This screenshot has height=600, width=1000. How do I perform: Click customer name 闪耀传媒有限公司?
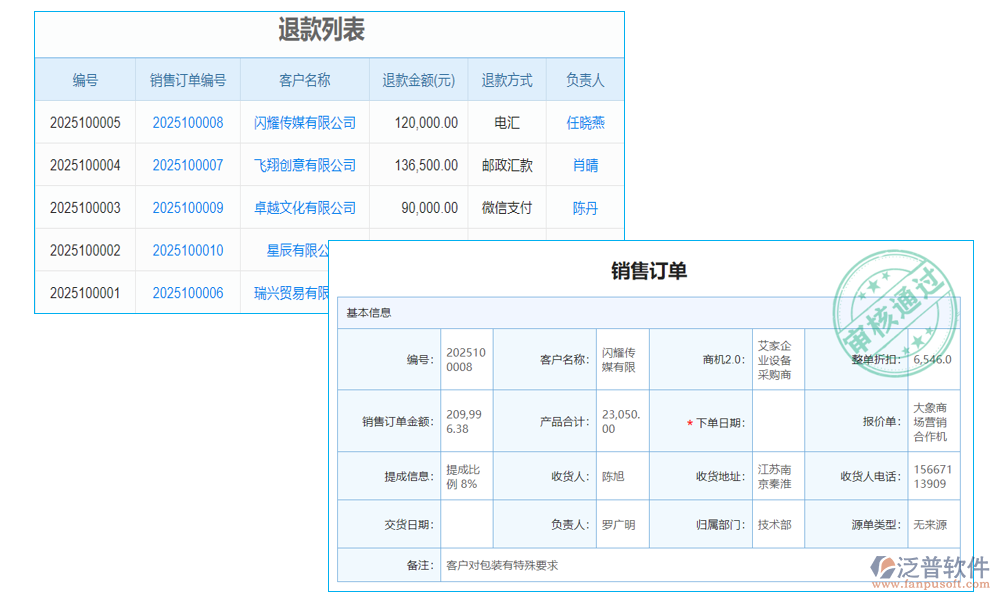(x=304, y=122)
